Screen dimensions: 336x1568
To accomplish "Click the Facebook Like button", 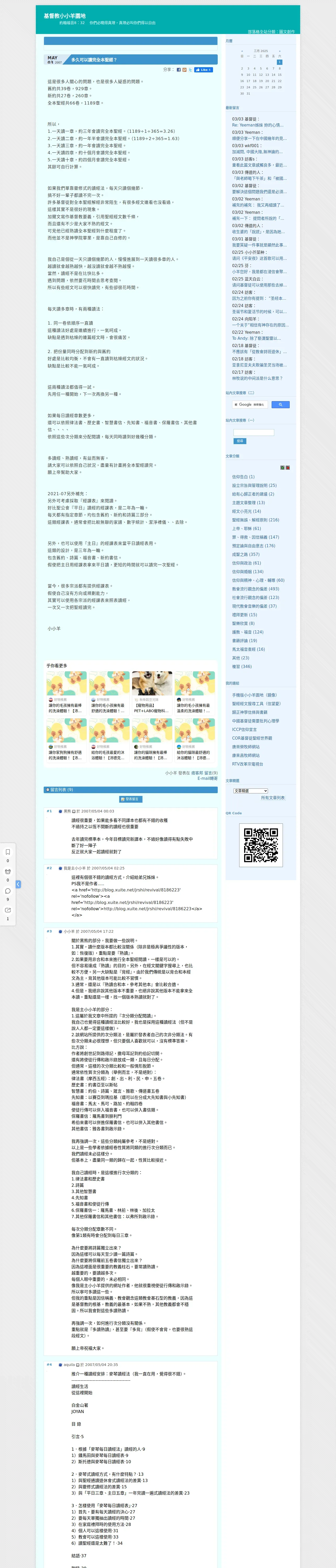I will [204, 70].
